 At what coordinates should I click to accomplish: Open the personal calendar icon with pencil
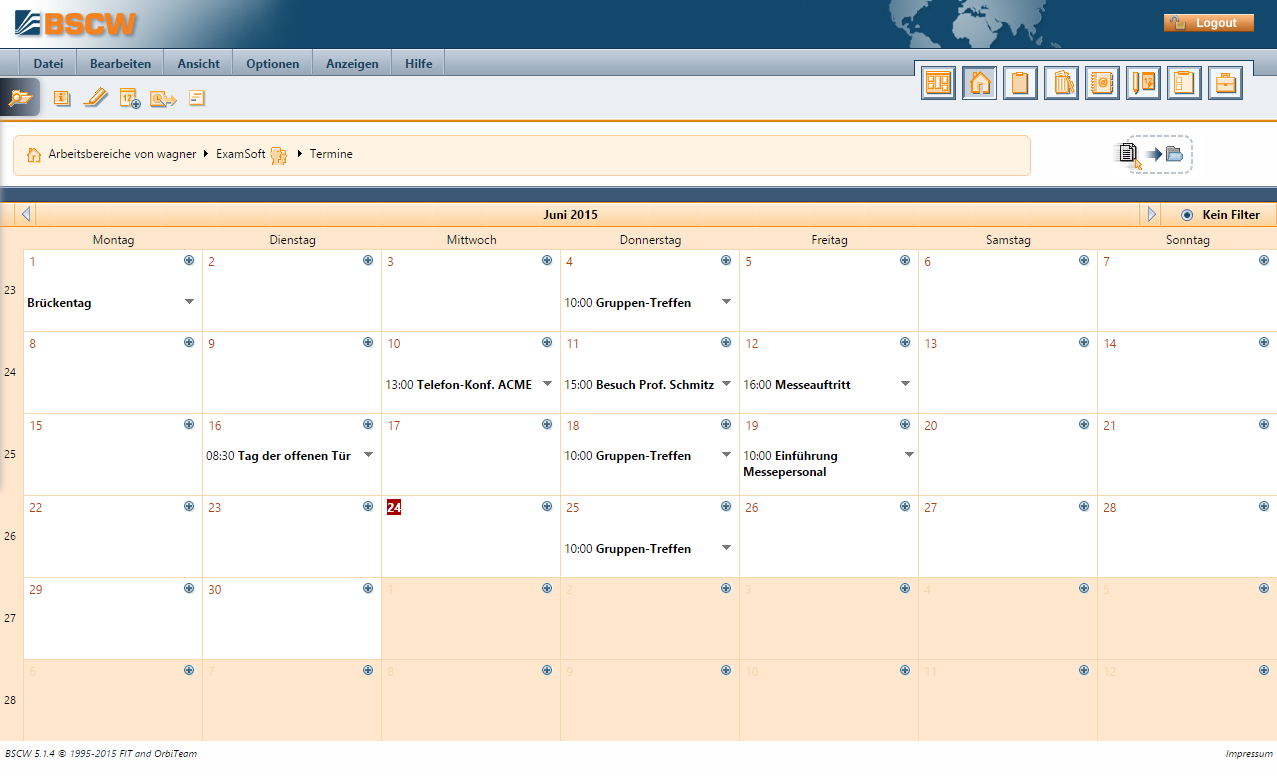(x=1143, y=83)
